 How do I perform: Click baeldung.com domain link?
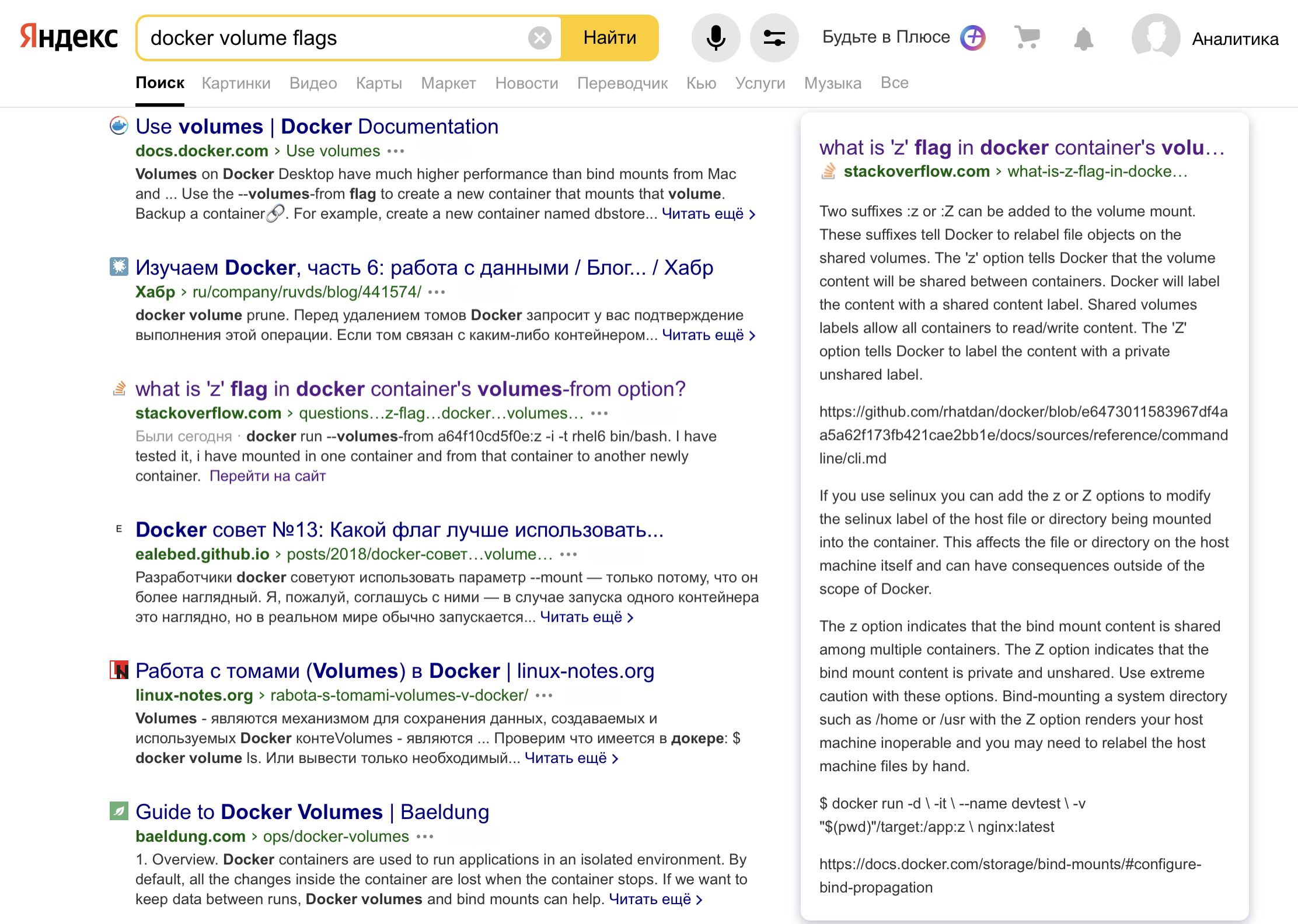(190, 836)
